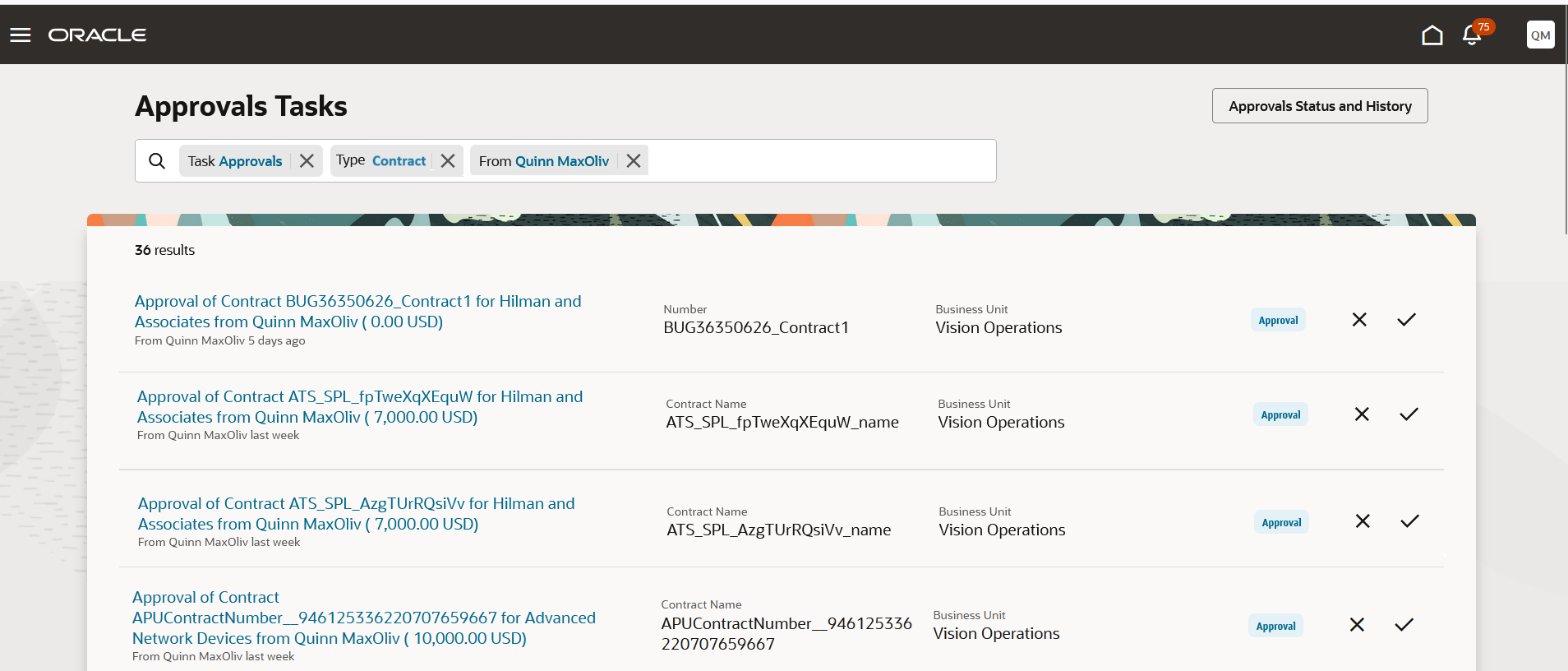Open the hamburger navigation menu
This screenshot has height=671, width=1568.
pos(21,35)
